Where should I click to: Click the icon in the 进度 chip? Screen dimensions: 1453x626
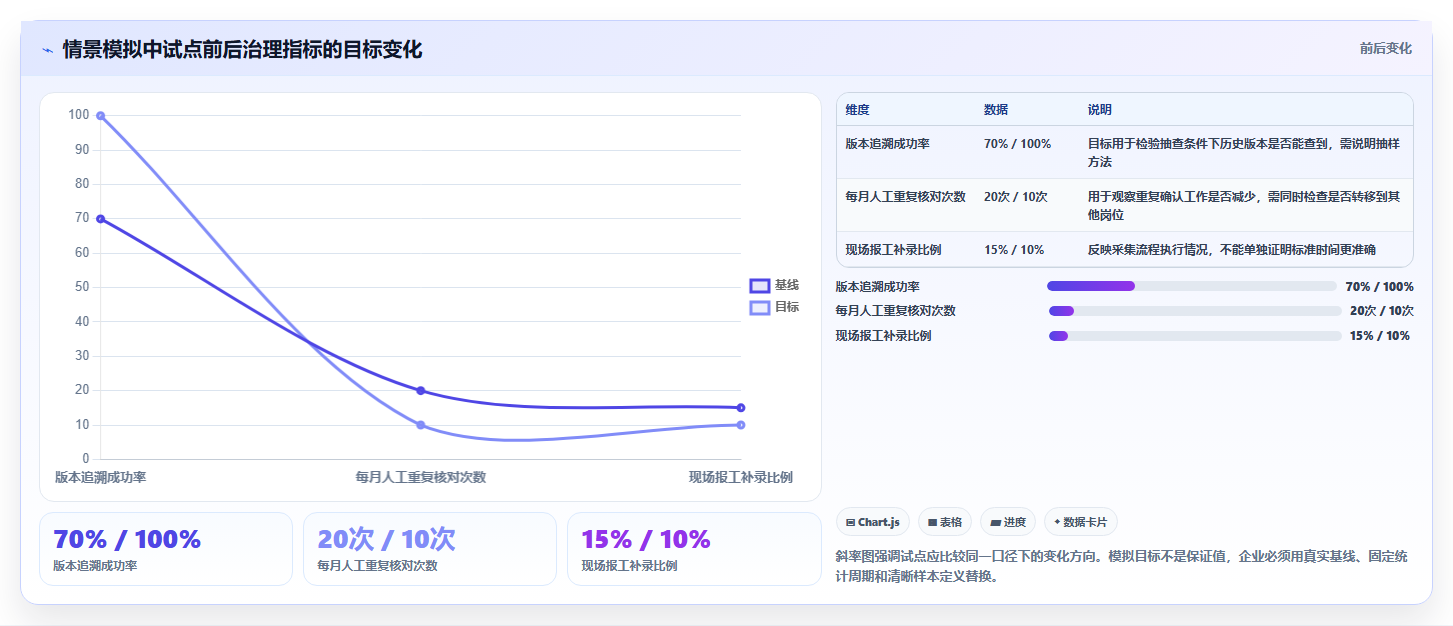996,522
